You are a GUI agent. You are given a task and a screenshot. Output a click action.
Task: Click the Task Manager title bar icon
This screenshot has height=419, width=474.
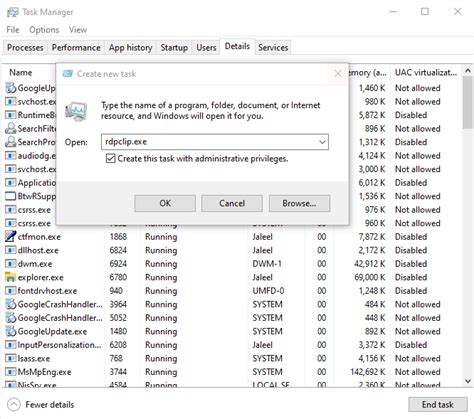13,12
